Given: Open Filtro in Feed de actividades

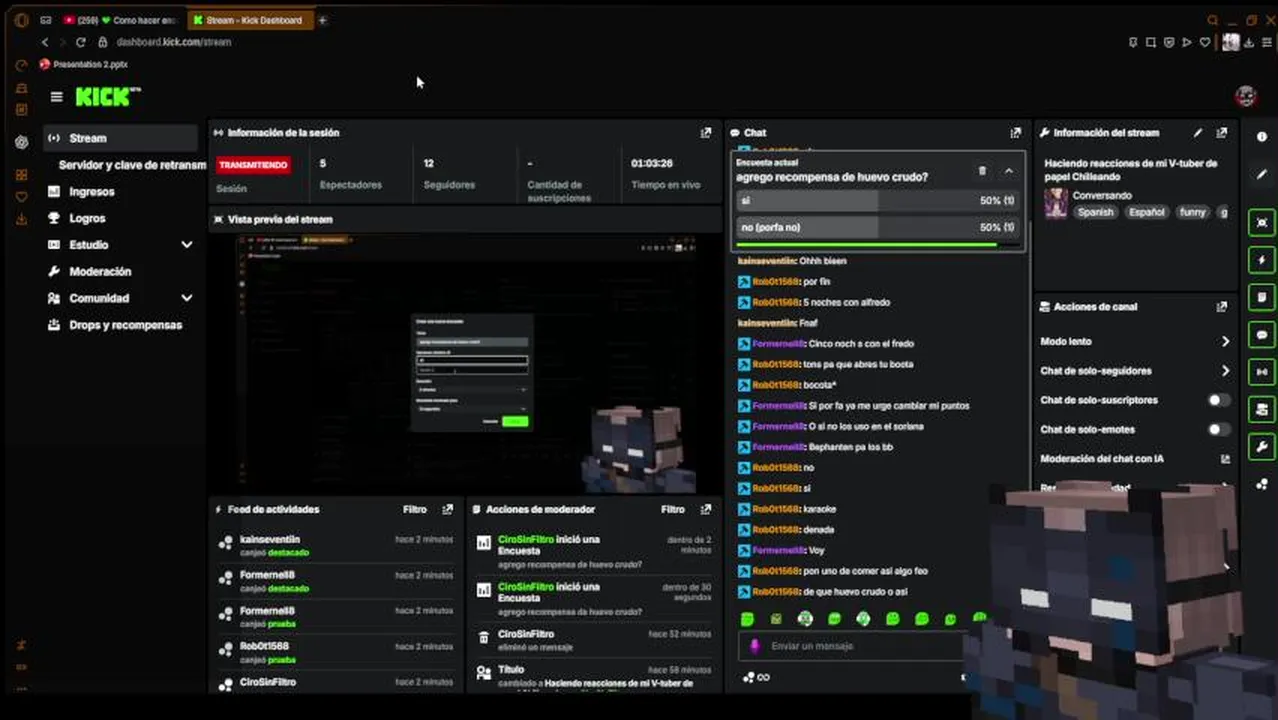Looking at the screenshot, I should click(x=415, y=509).
